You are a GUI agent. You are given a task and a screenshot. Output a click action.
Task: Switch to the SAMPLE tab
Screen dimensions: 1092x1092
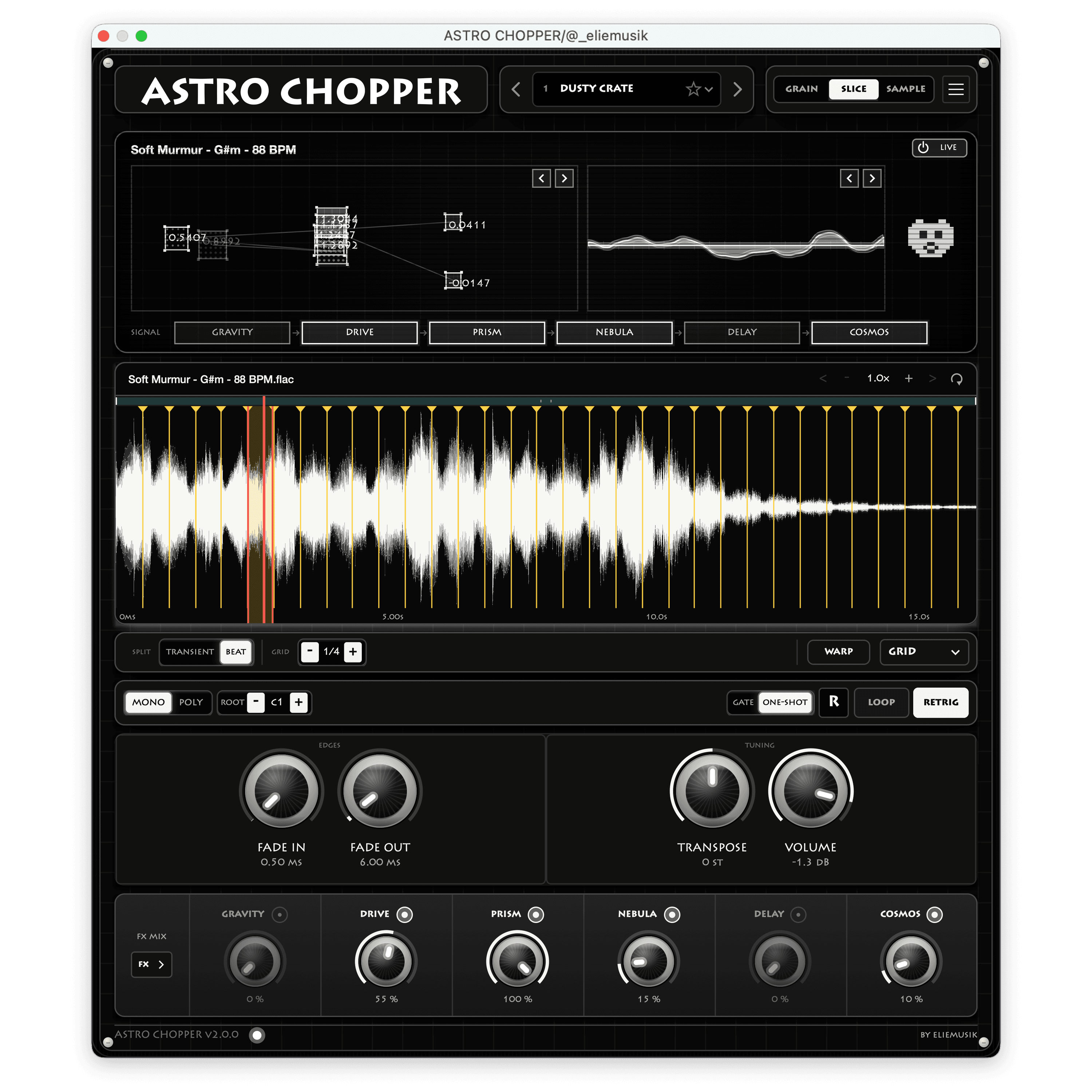(906, 89)
